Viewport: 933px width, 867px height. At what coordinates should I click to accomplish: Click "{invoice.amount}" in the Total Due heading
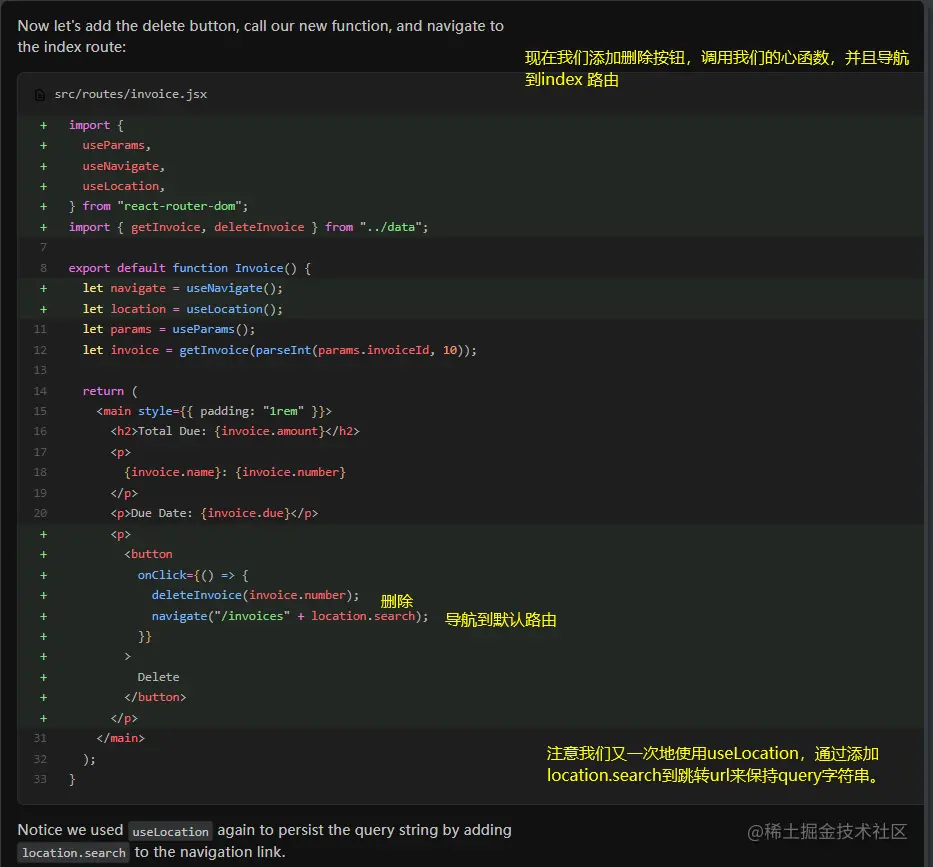pyautogui.click(x=270, y=431)
